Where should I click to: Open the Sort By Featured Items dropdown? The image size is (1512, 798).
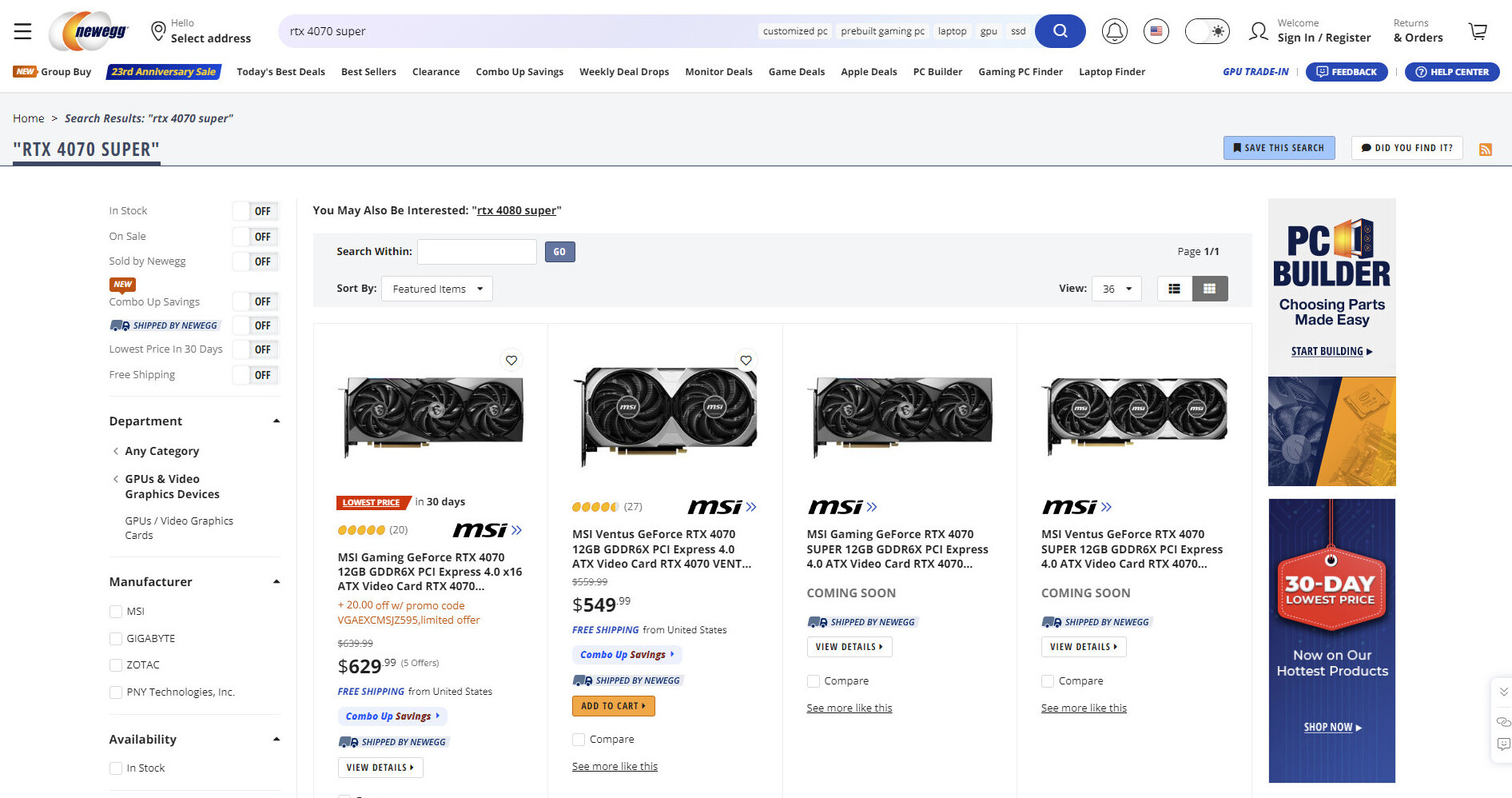437,289
